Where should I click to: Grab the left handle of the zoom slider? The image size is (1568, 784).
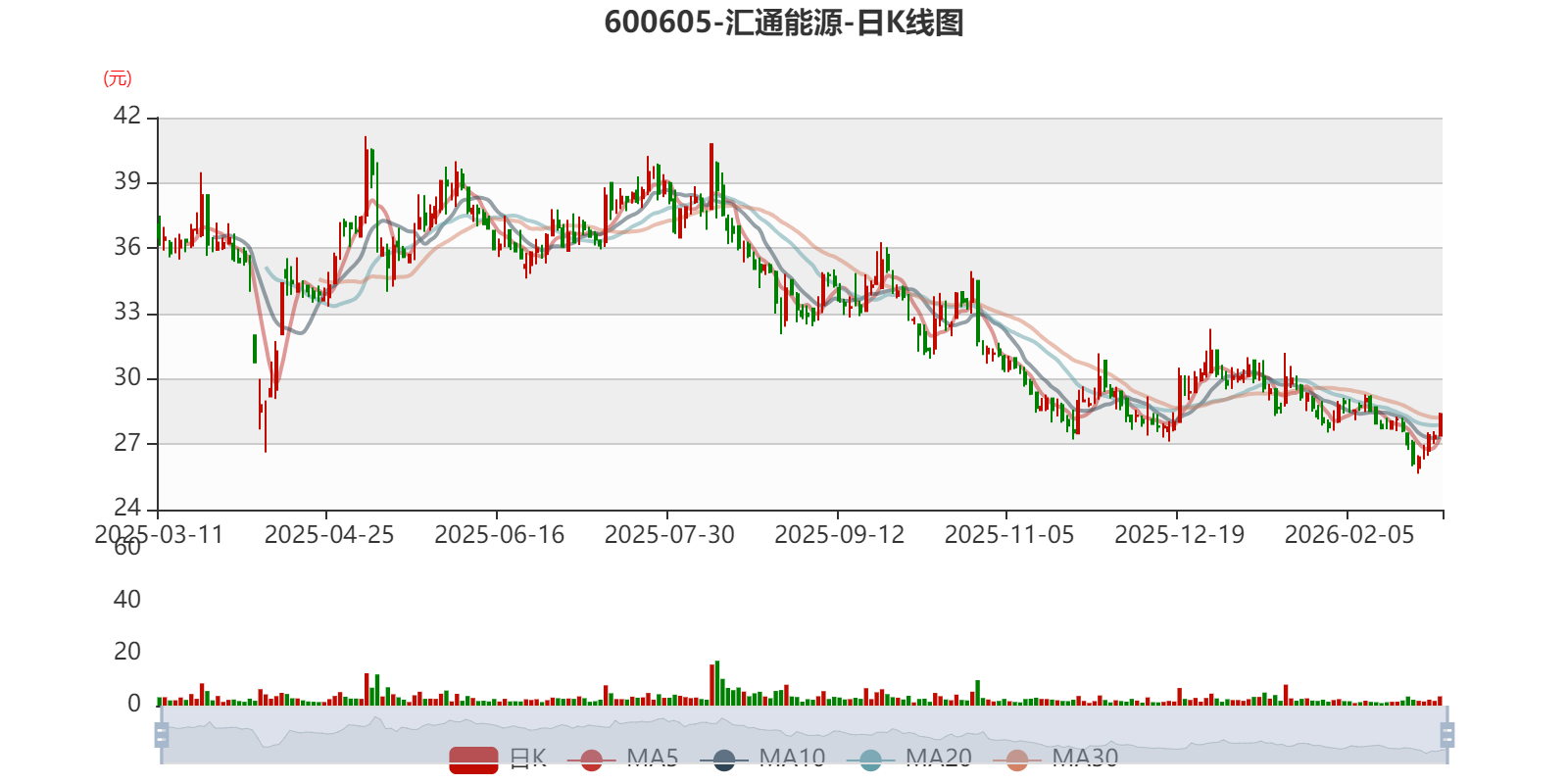click(162, 735)
